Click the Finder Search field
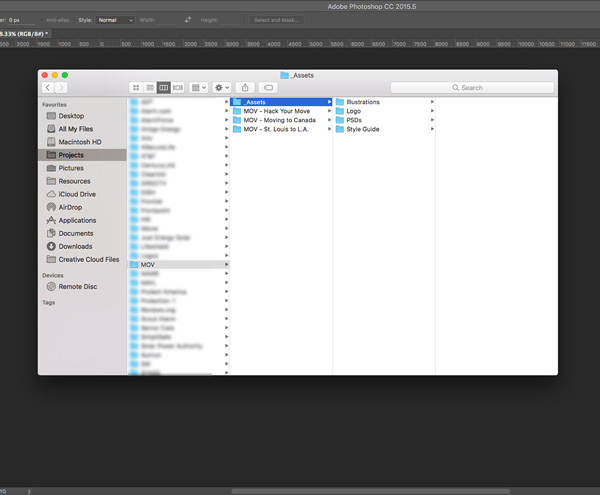The height and width of the screenshot is (495, 600). tap(472, 88)
